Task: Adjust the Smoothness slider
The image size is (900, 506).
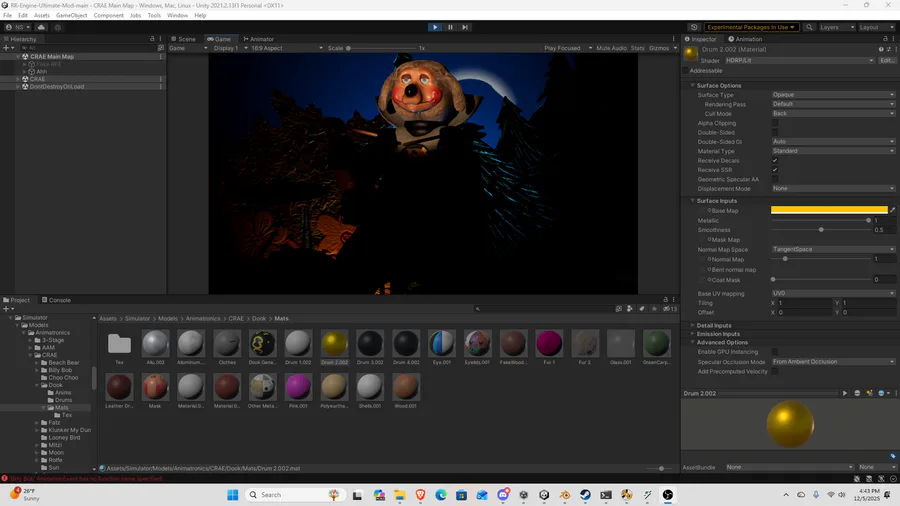Action: tap(821, 229)
